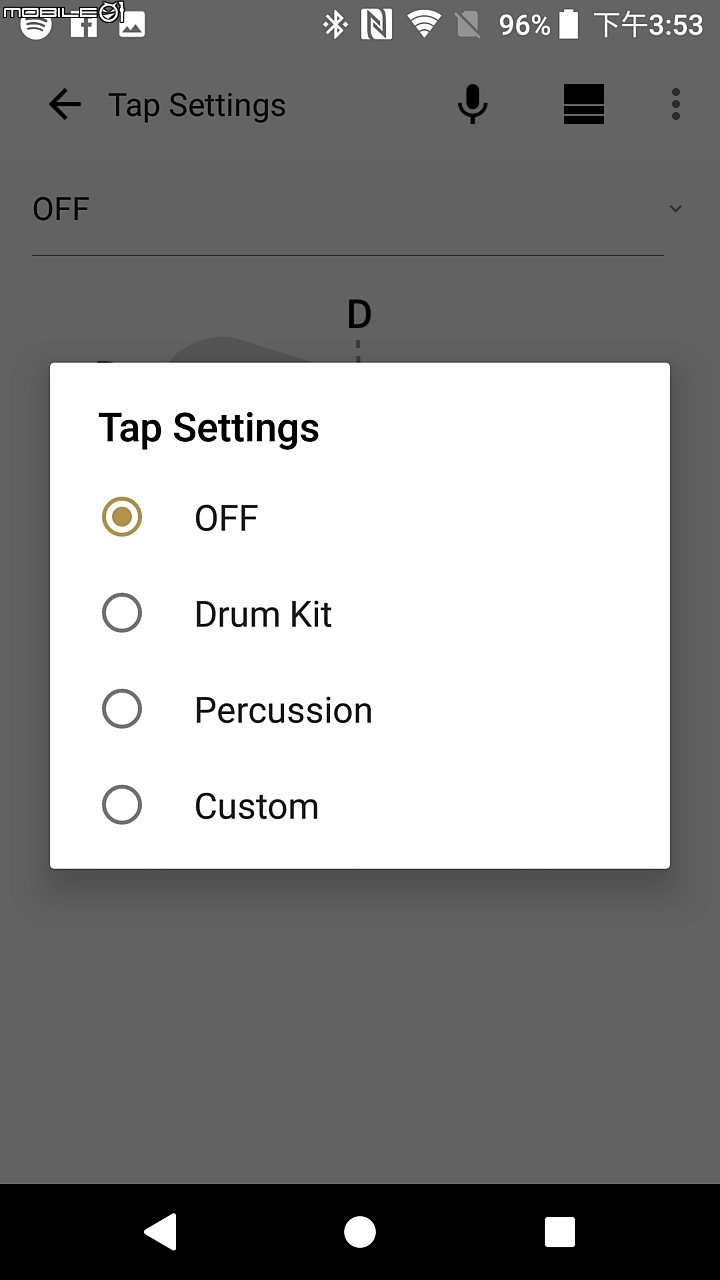Tap the Recent Apps square button
Screen dimensions: 720x1280
560,1232
